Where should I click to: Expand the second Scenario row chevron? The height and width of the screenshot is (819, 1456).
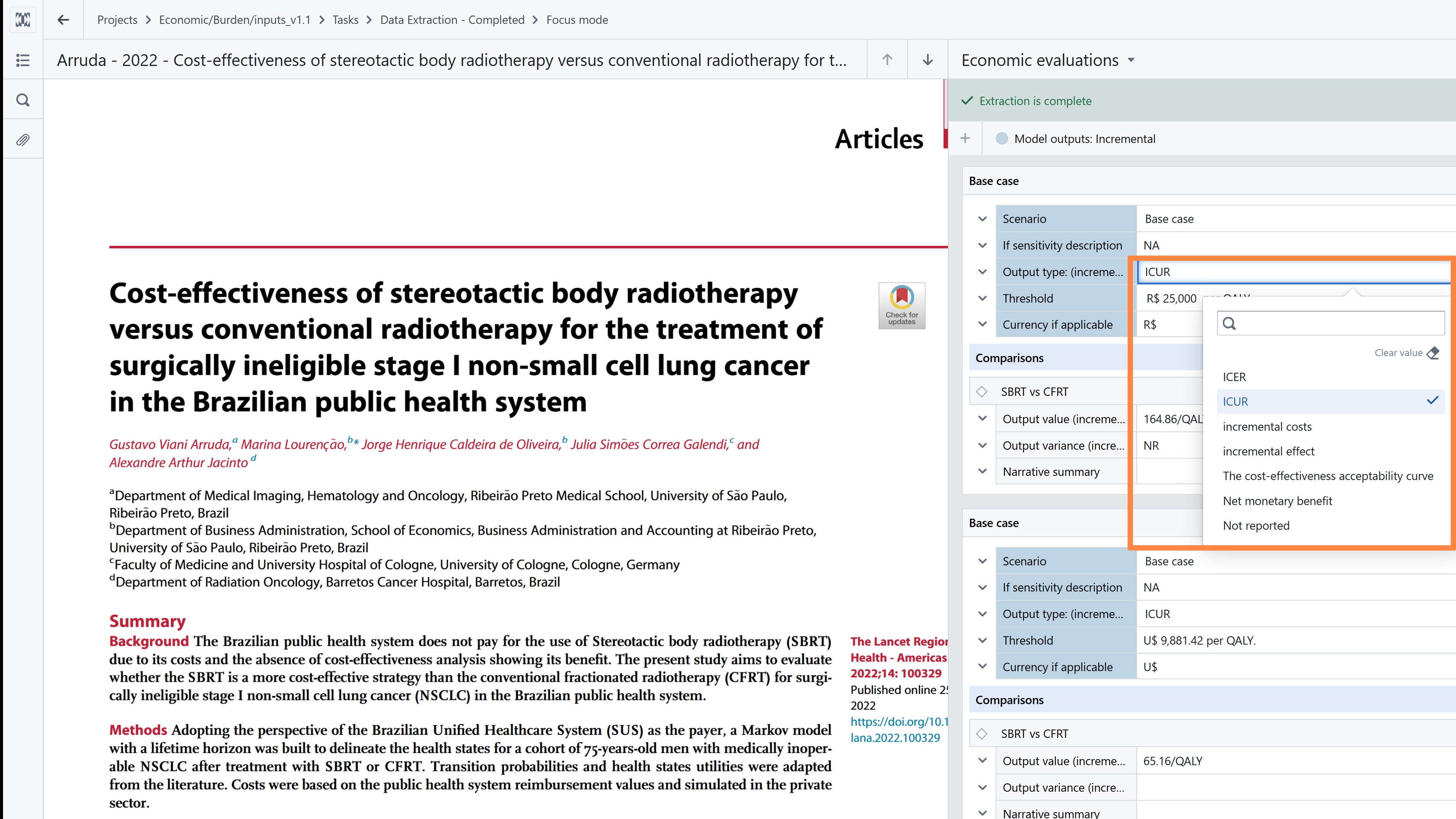[982, 561]
